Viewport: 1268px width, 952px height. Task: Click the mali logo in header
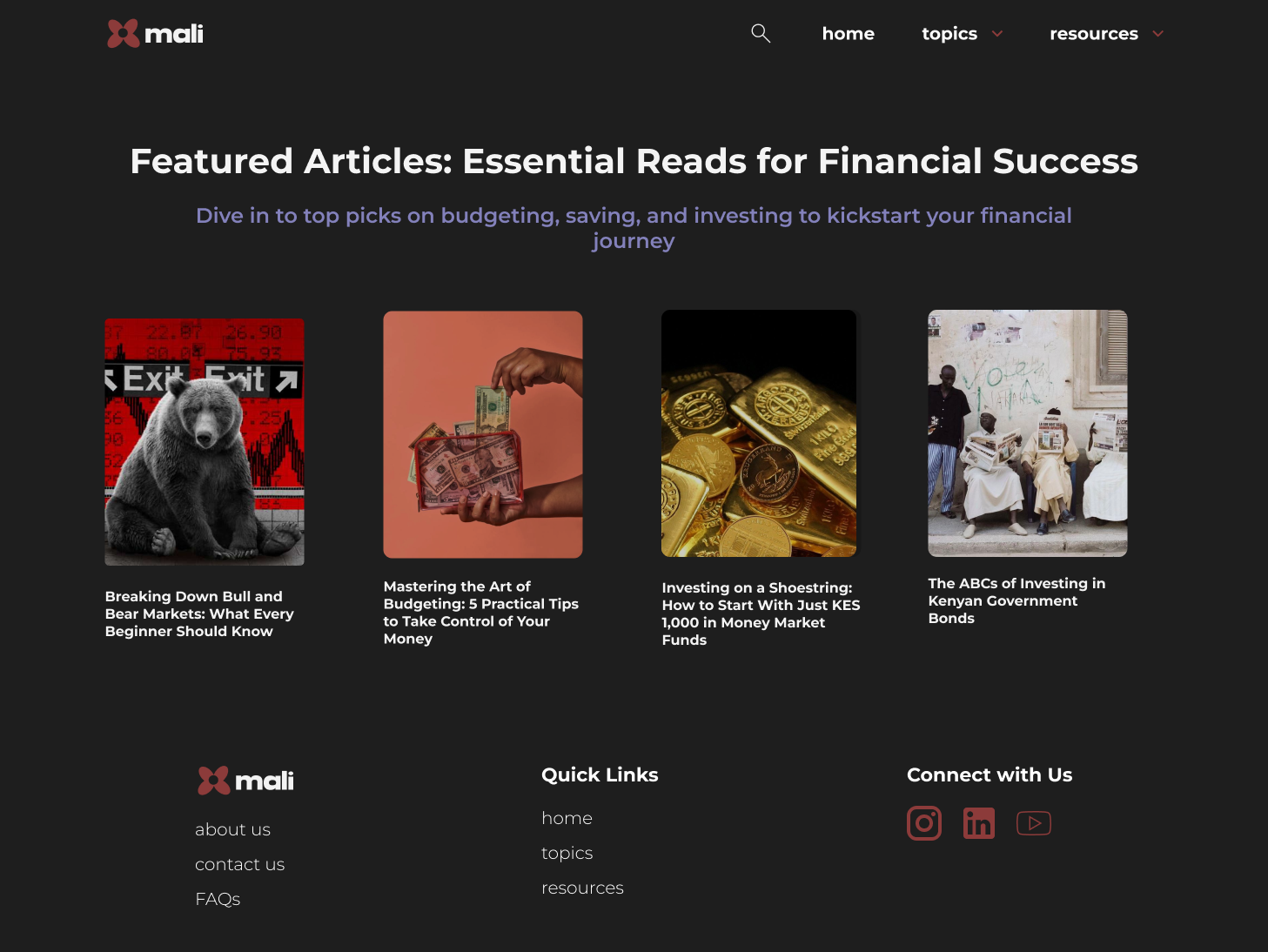[155, 34]
